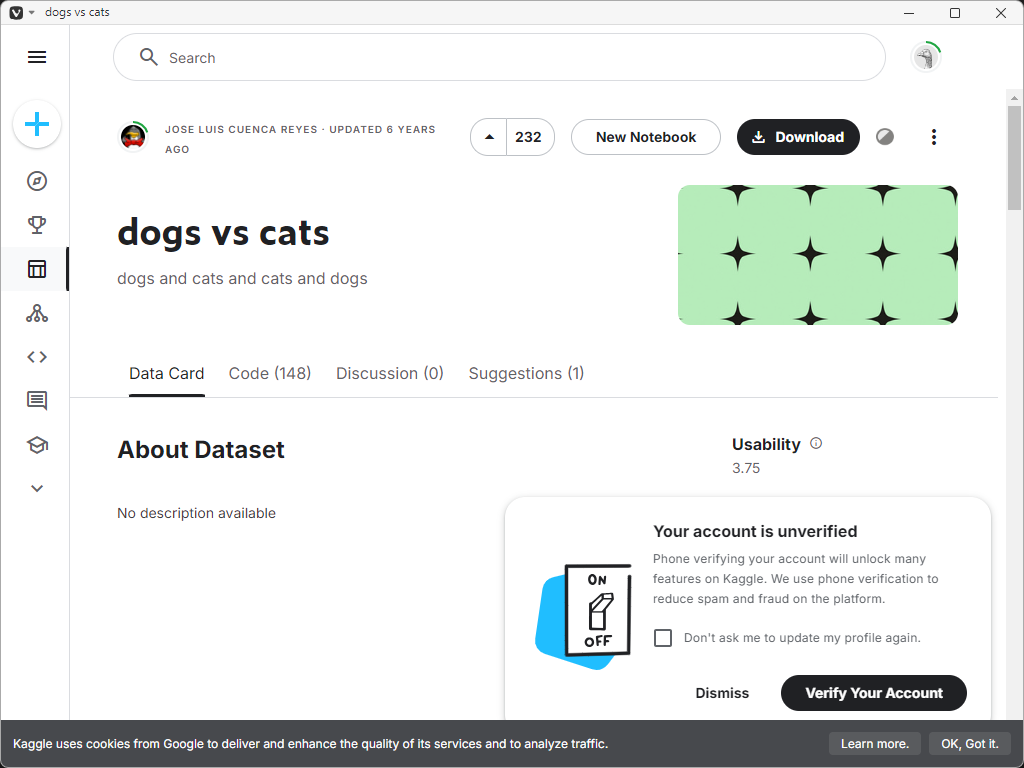Open Models from the sidebar
The image size is (1024, 768).
coord(37,313)
